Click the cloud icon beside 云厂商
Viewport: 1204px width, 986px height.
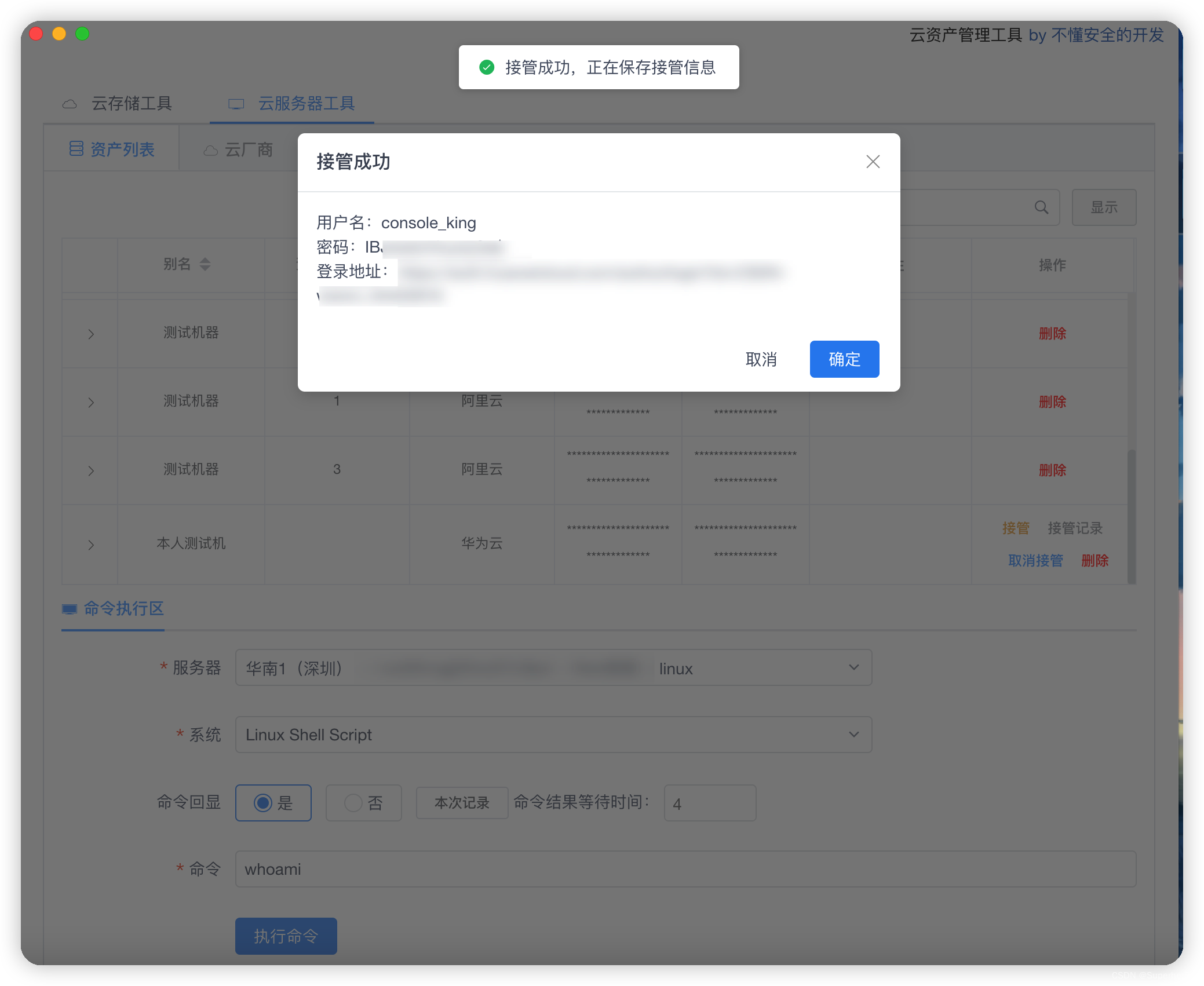coord(210,150)
